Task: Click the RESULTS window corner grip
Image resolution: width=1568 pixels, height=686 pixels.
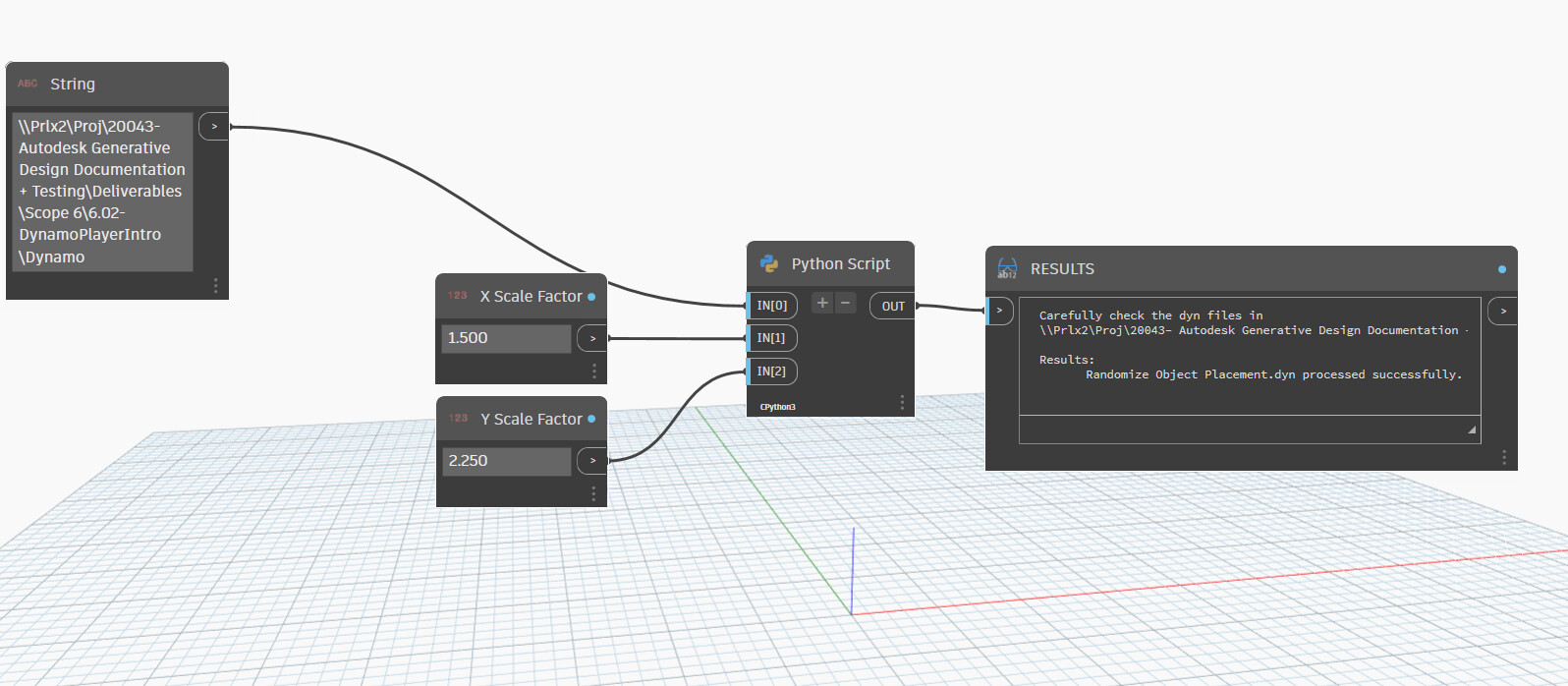Action: click(x=1472, y=429)
